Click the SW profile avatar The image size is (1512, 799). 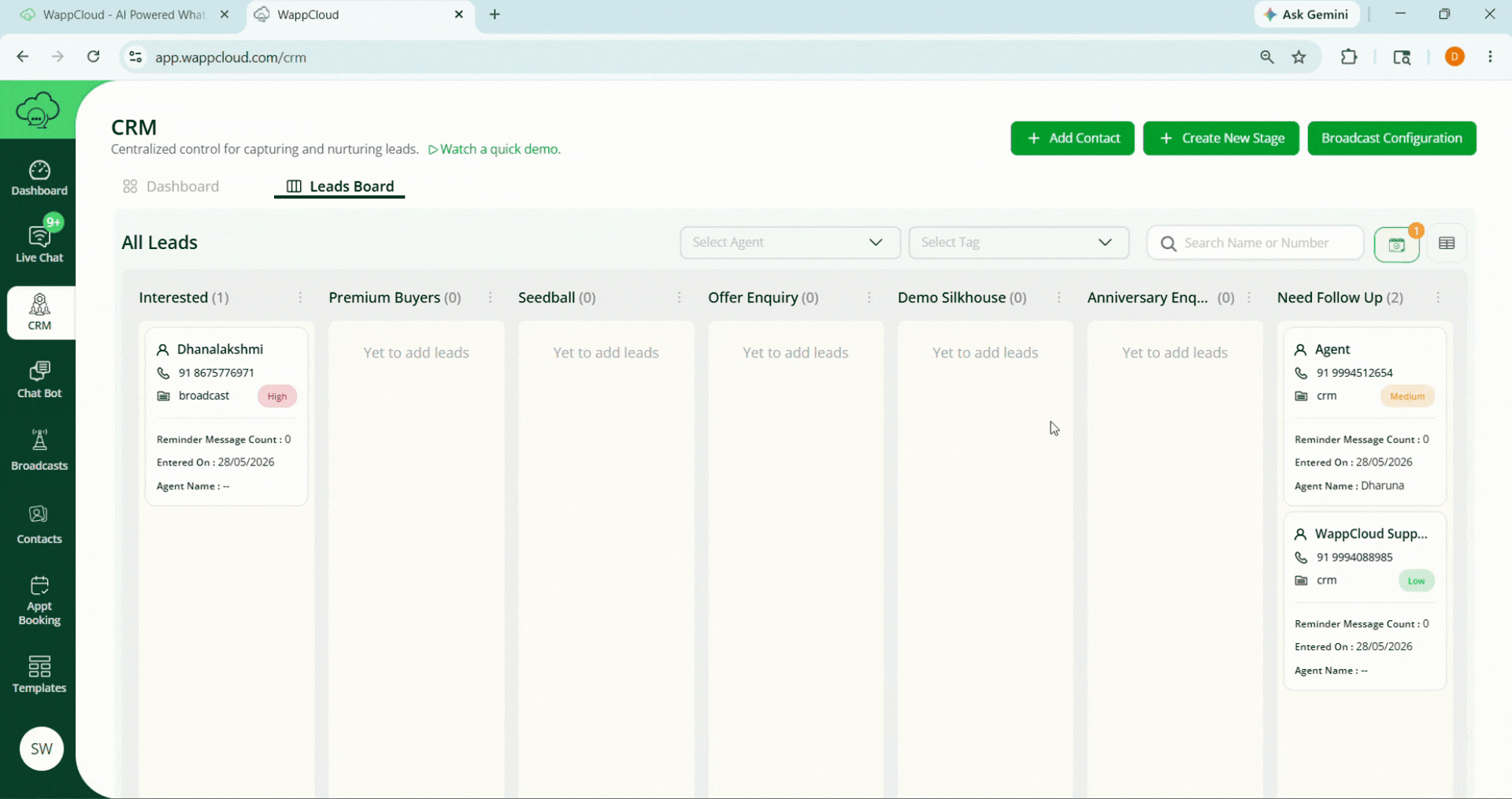pyautogui.click(x=42, y=749)
